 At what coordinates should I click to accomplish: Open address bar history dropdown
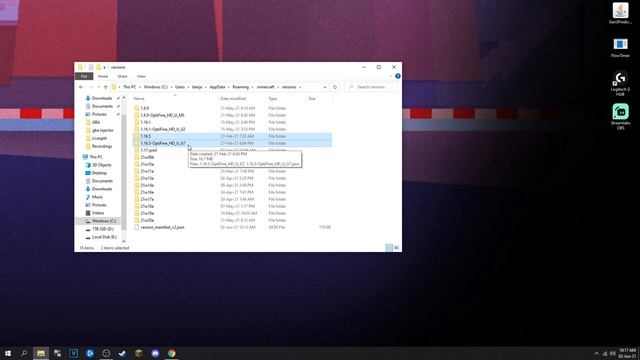point(325,87)
